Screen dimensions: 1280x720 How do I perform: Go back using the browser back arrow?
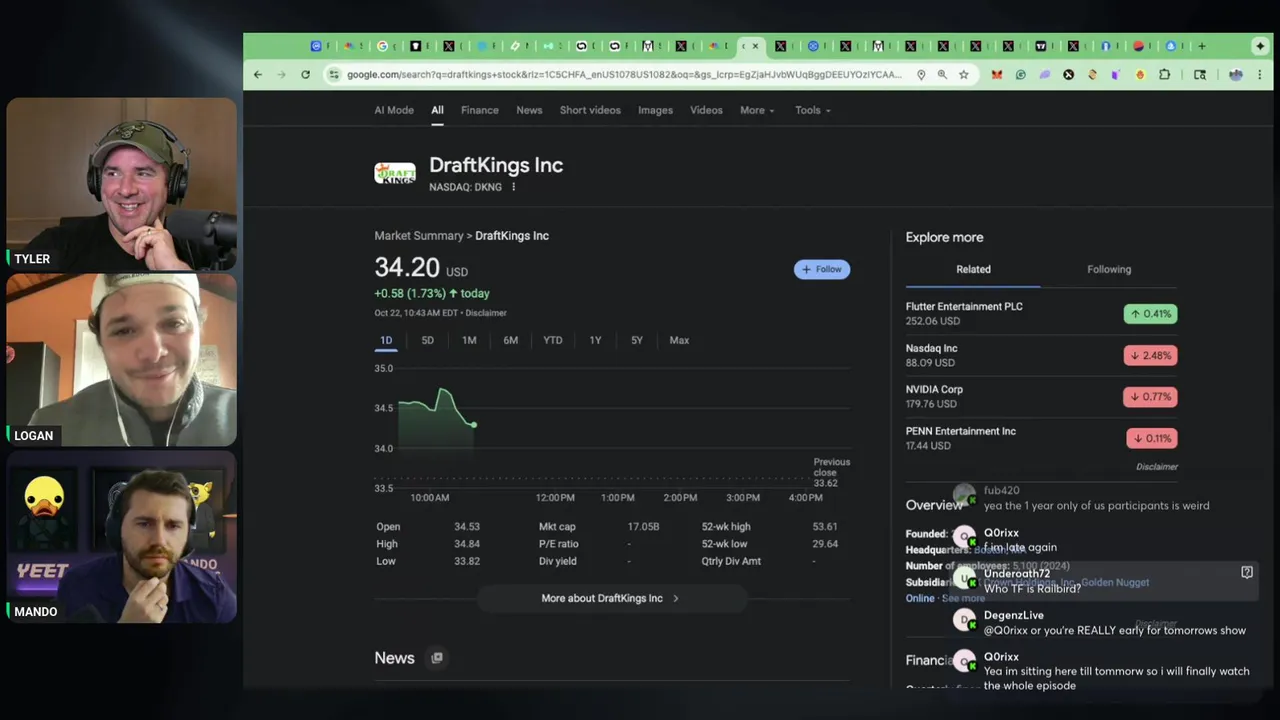(x=258, y=74)
